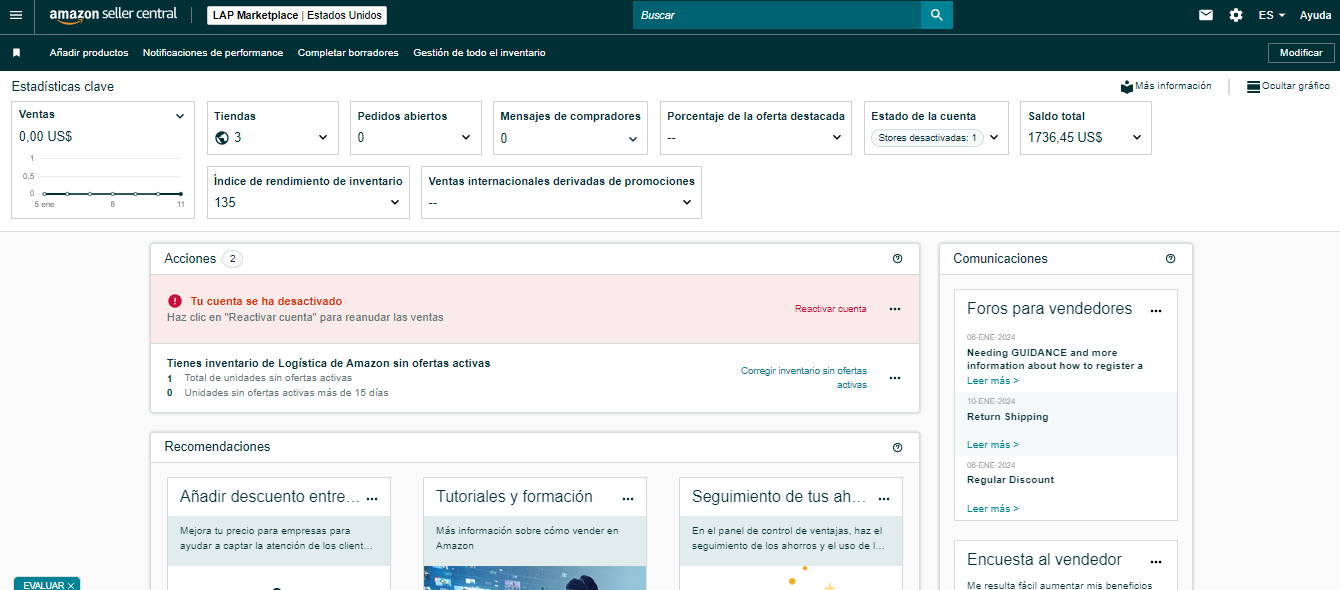Click the inventory index value 135
This screenshot has width=1340, height=590.
[225, 203]
